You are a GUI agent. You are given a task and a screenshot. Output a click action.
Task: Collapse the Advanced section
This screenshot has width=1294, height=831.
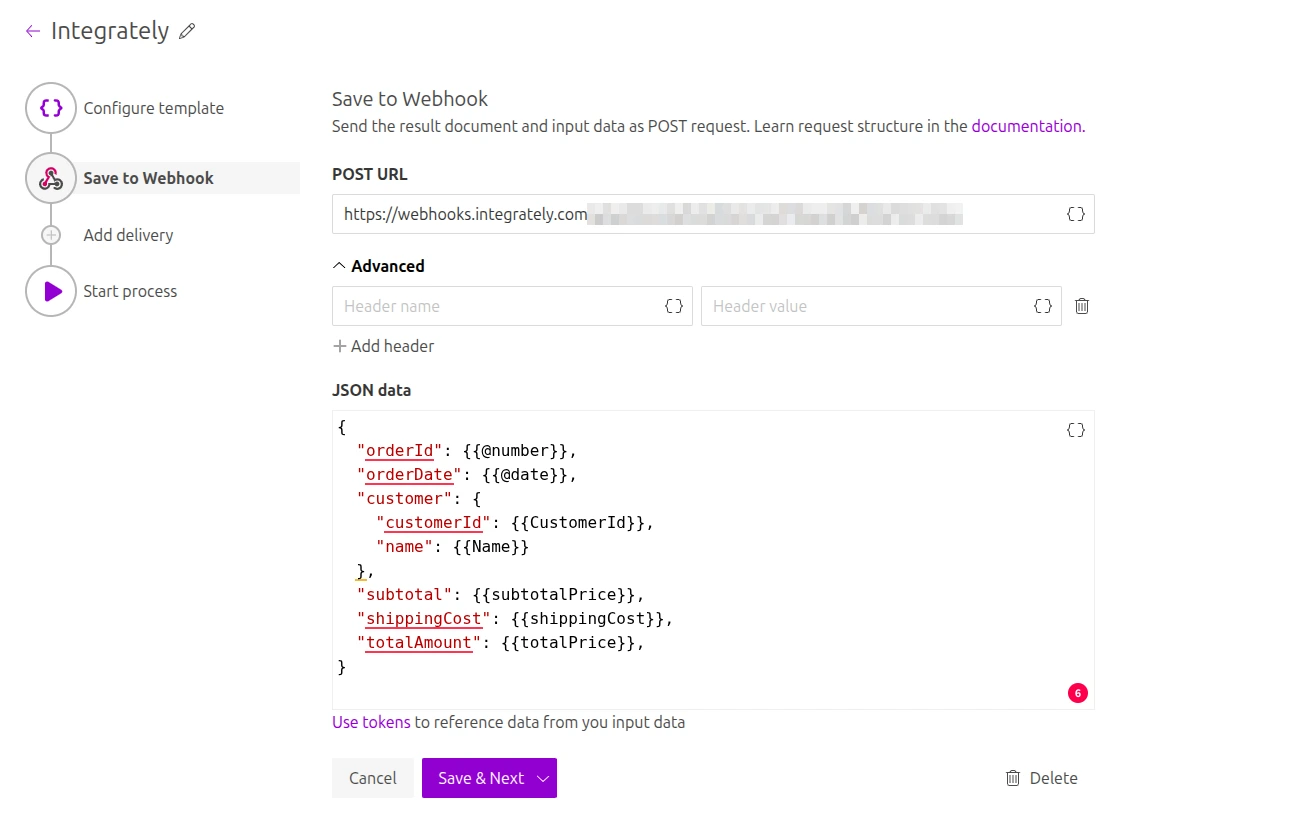[x=379, y=266]
